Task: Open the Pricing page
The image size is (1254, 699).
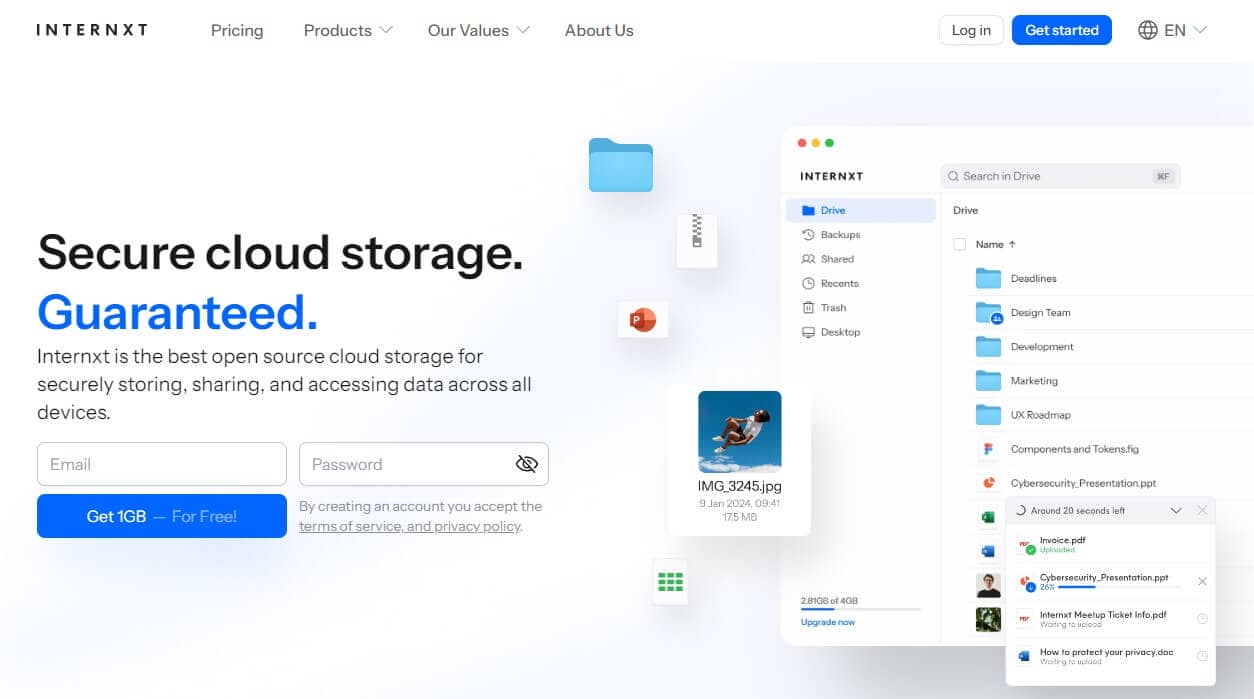Action: point(237,30)
